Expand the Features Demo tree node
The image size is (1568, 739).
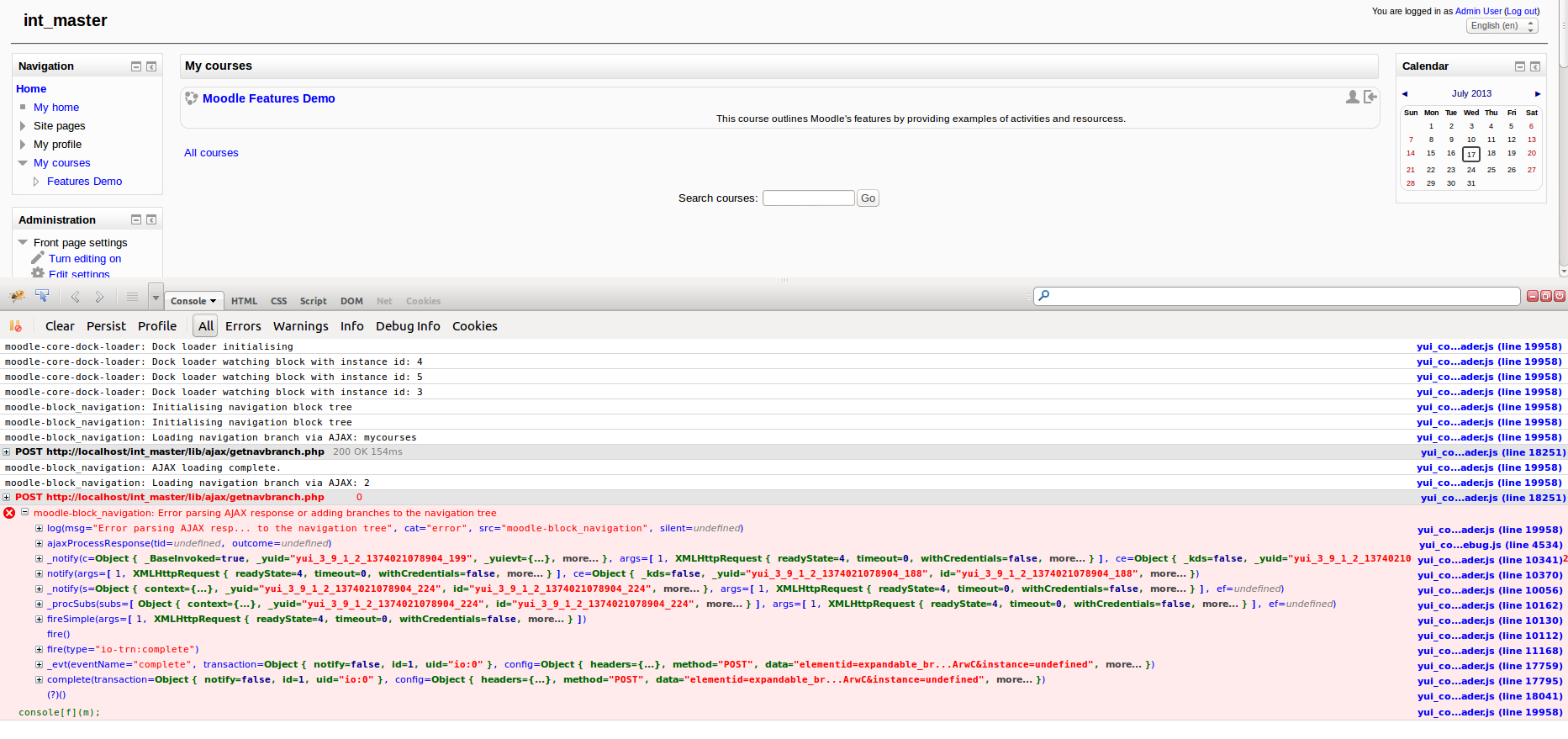tap(36, 182)
